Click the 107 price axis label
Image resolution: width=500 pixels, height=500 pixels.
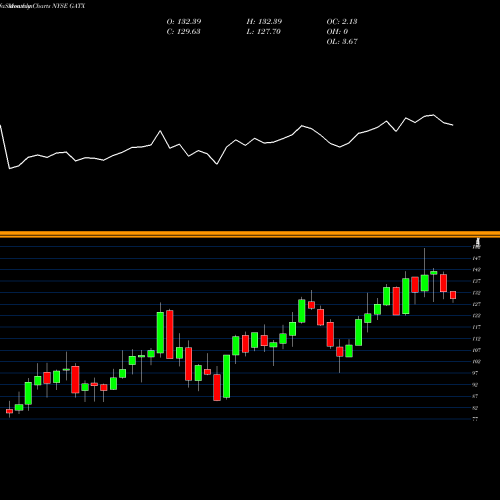click(476, 350)
